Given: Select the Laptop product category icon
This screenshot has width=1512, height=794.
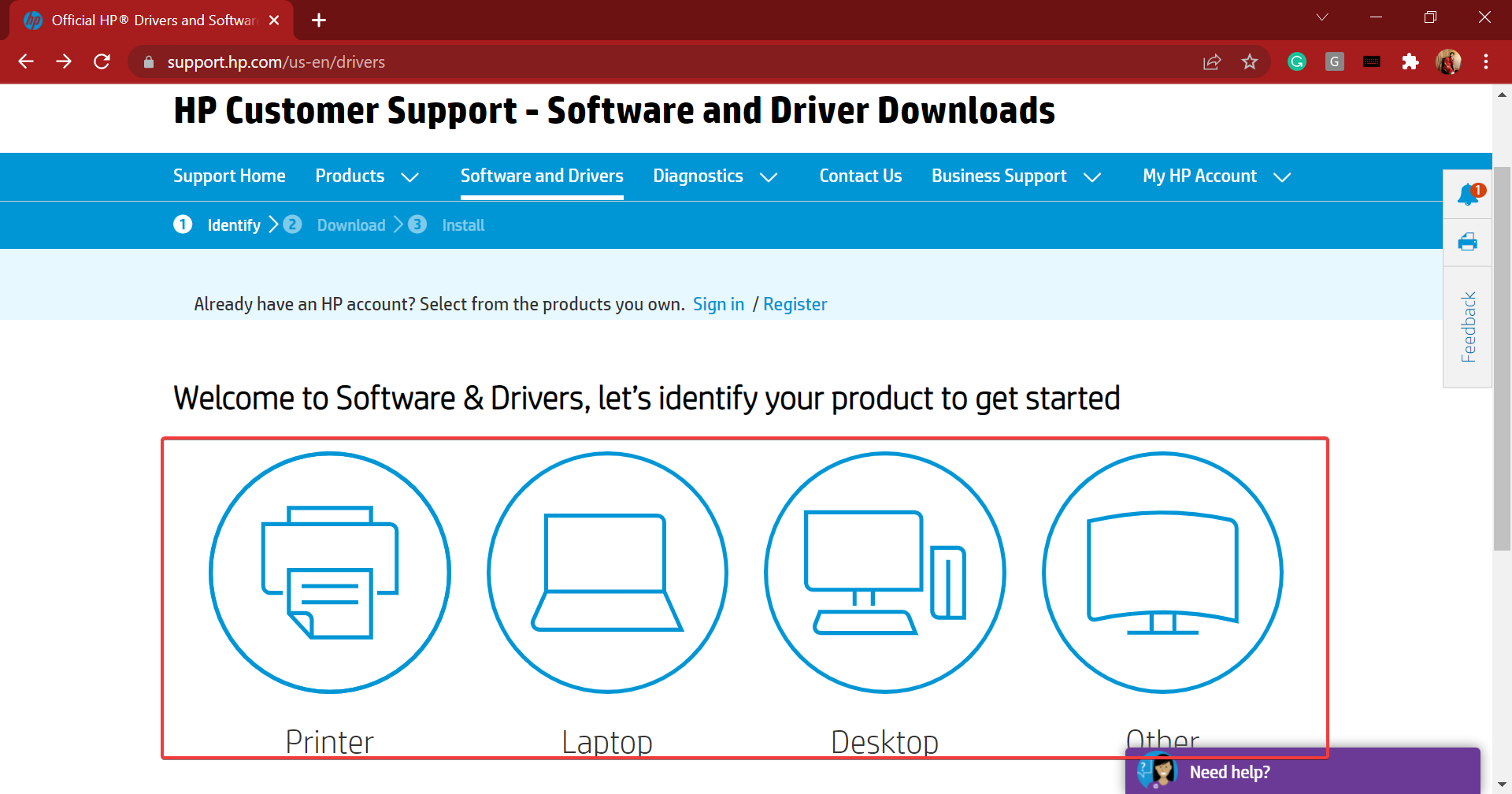Looking at the screenshot, I should coord(607,573).
